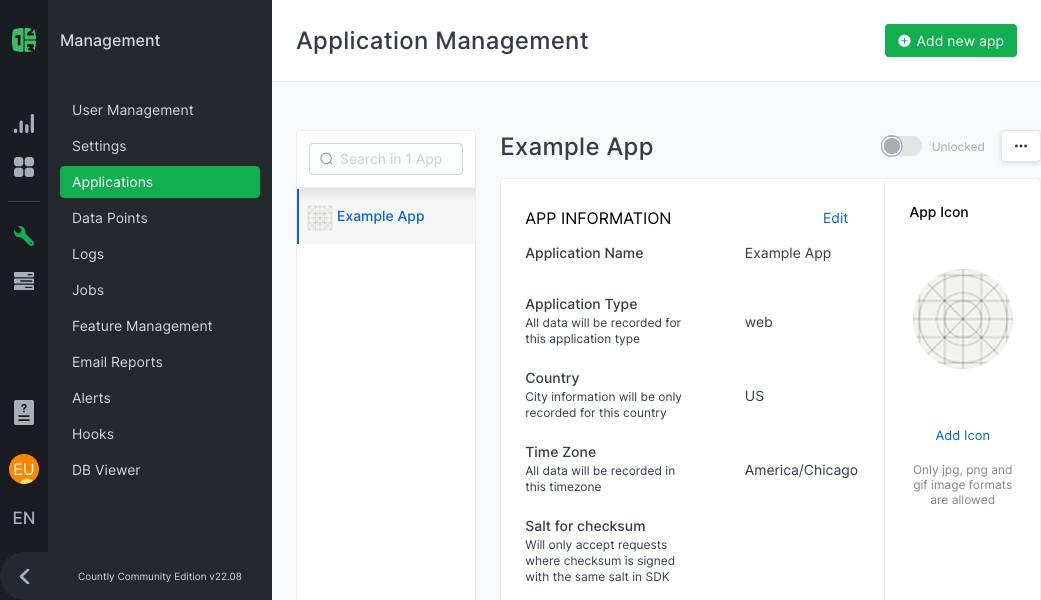Click the EU user avatar

pos(24,469)
